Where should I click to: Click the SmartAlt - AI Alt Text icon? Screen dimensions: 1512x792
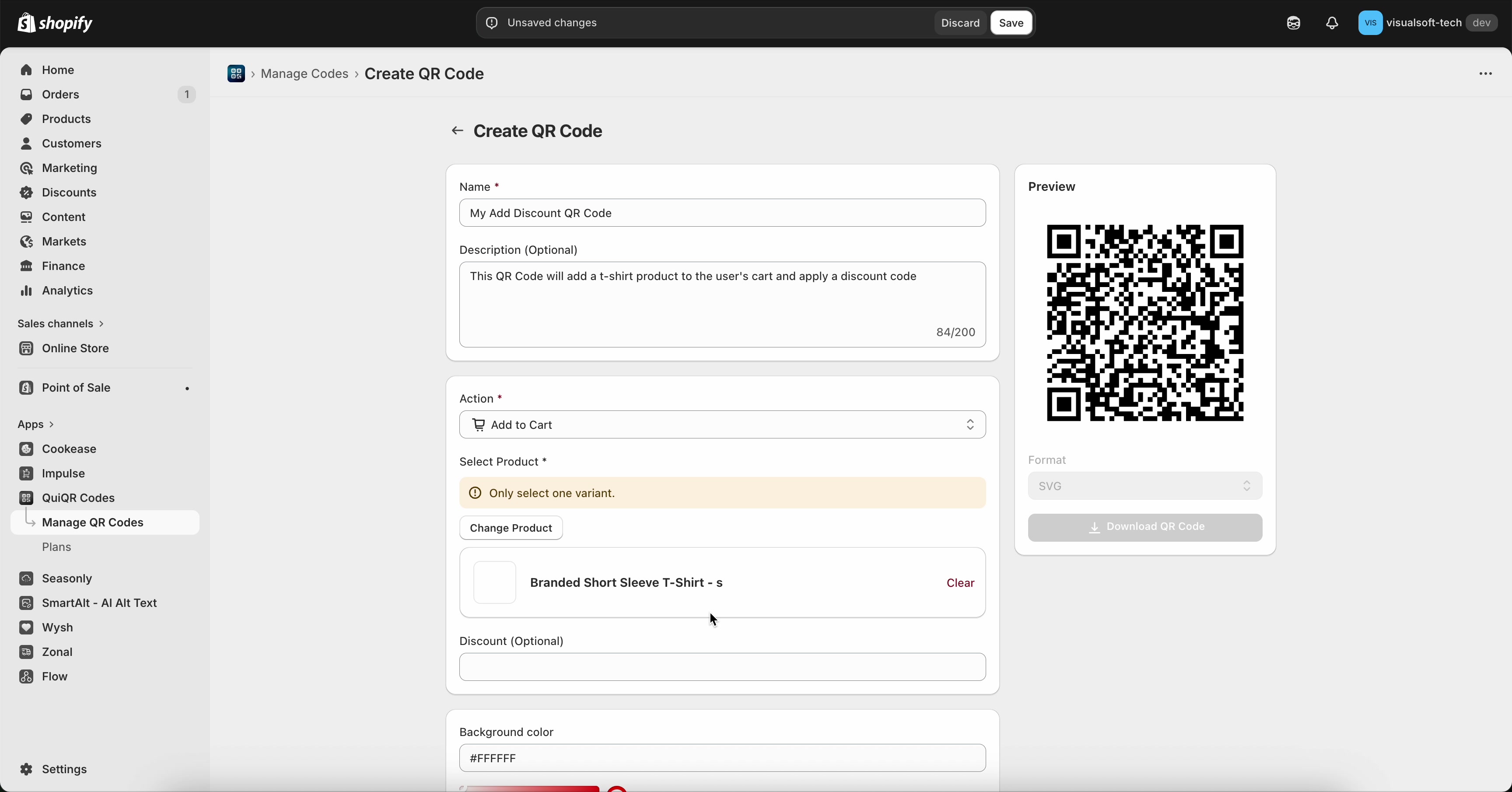tap(26, 603)
